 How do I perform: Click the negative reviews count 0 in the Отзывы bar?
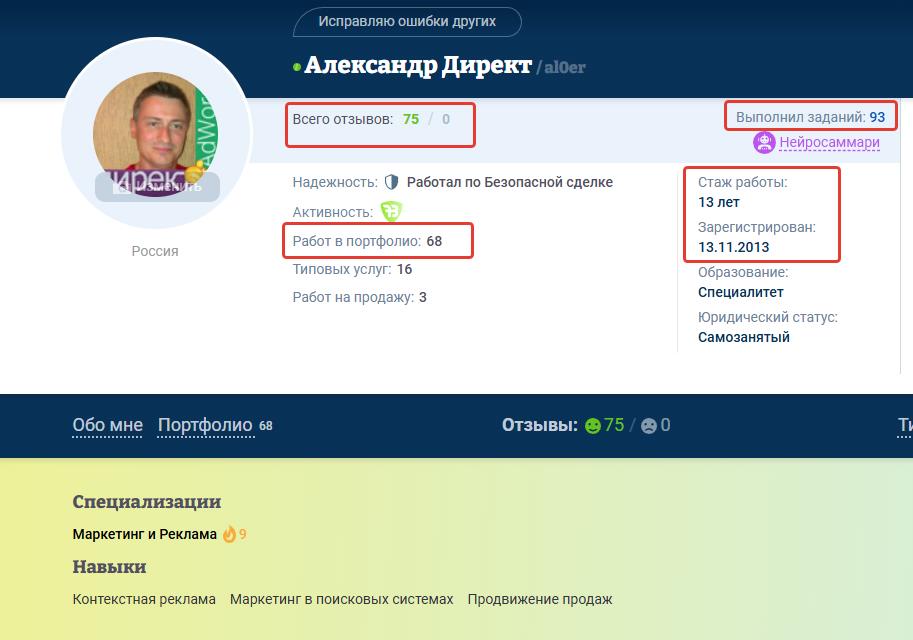click(665, 425)
